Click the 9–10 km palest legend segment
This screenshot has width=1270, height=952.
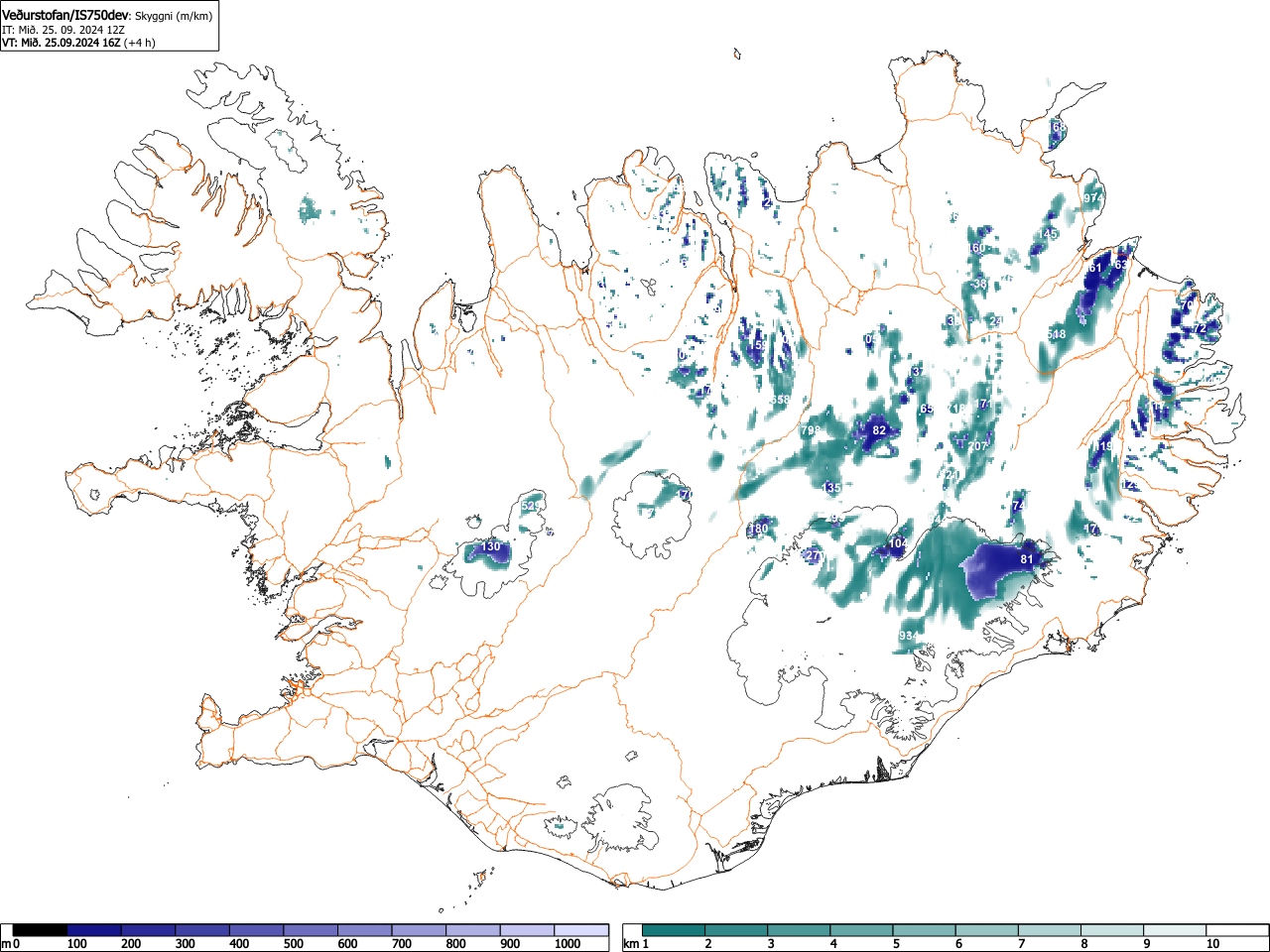coord(1176,930)
